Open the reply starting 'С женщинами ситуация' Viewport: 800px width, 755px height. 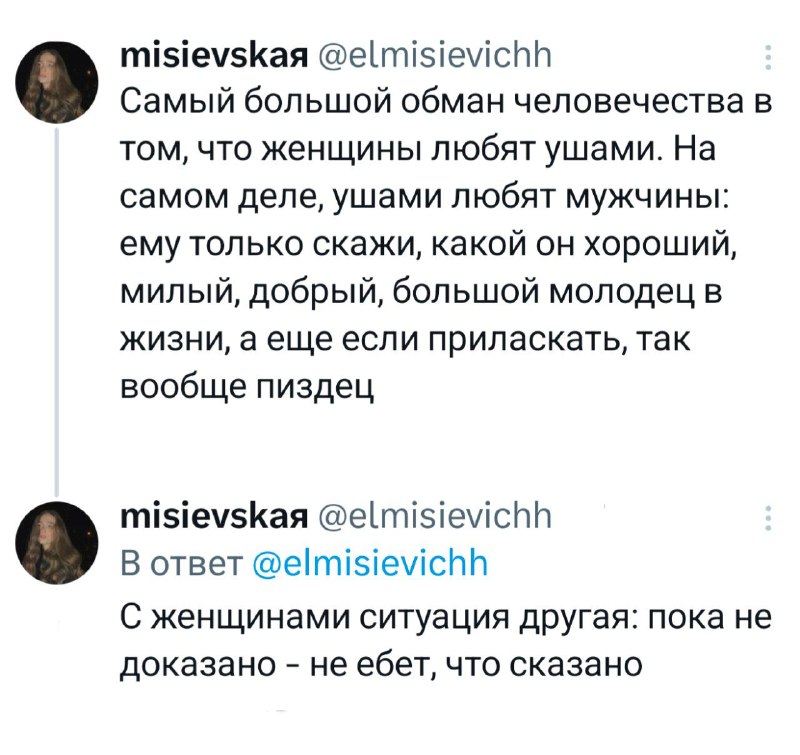(440, 640)
